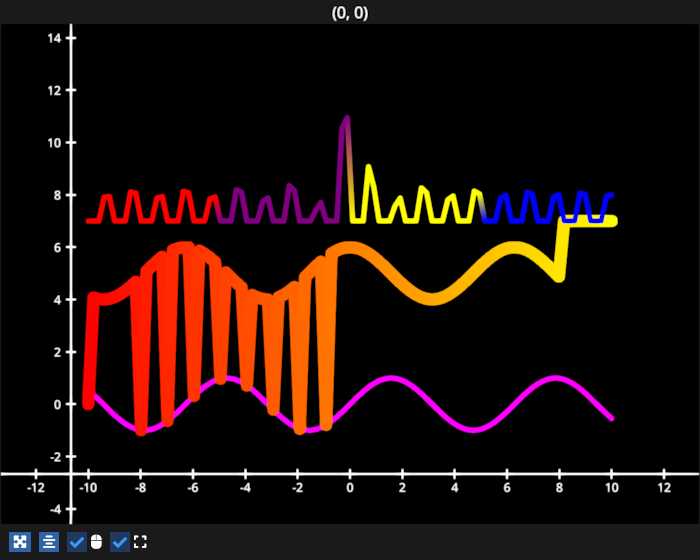Click the square brackets frame icon
Screen dimensions: 700x560
pyautogui.click(x=140, y=542)
